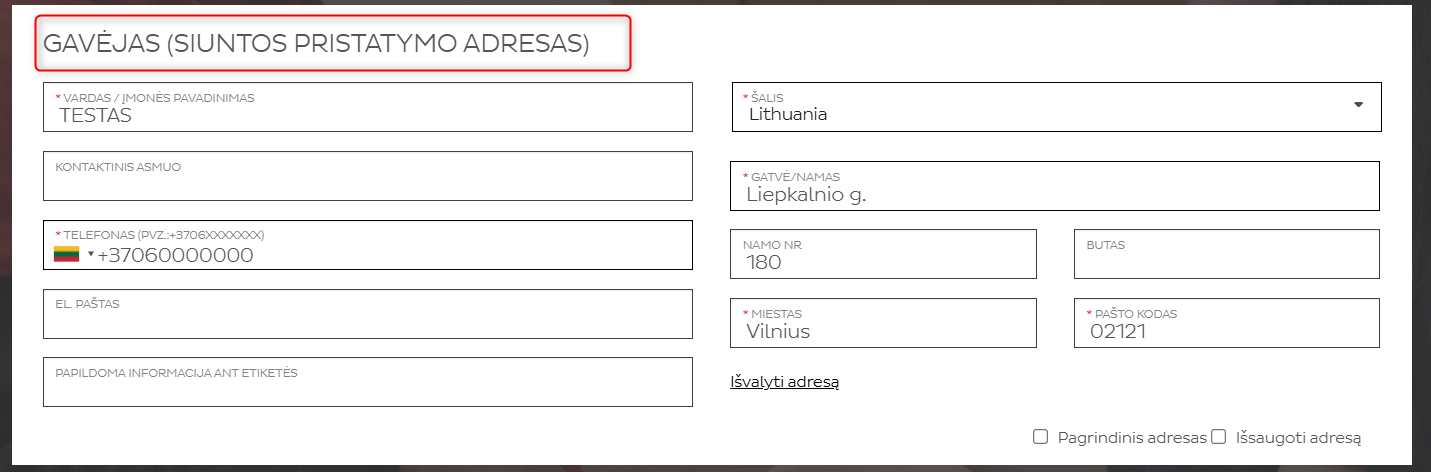The height and width of the screenshot is (472, 1431).
Task: Click the Papildoma informacija ant etiketės field
Action: (367, 384)
